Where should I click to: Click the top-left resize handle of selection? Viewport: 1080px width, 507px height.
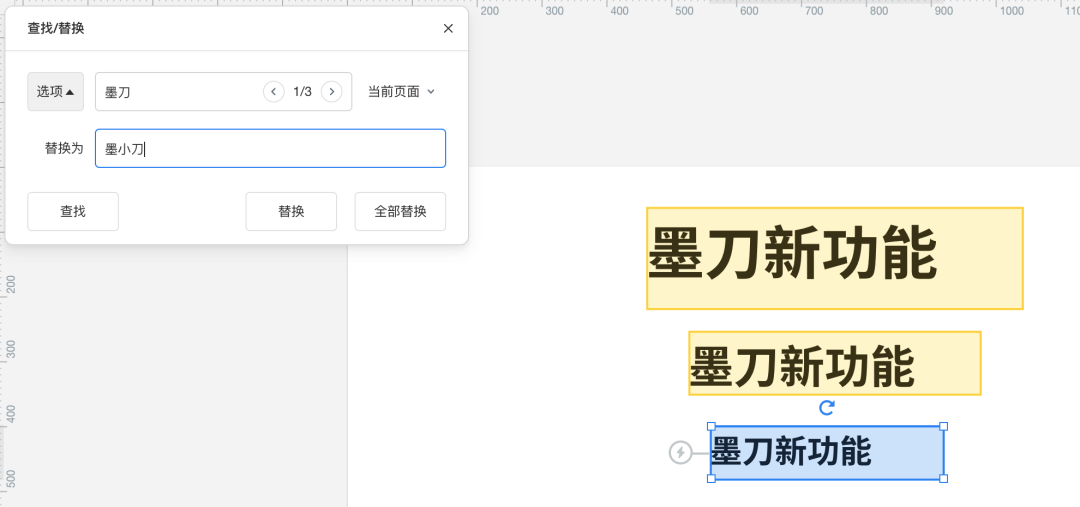[711, 426]
